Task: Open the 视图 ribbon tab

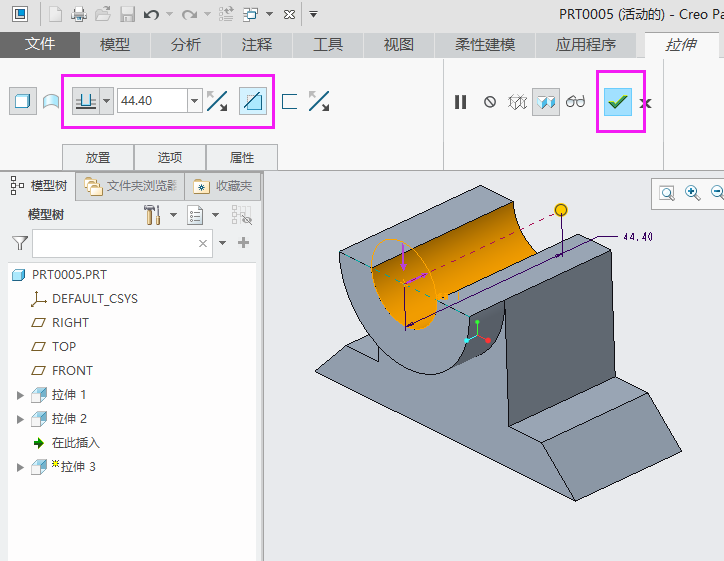Action: pos(398,45)
